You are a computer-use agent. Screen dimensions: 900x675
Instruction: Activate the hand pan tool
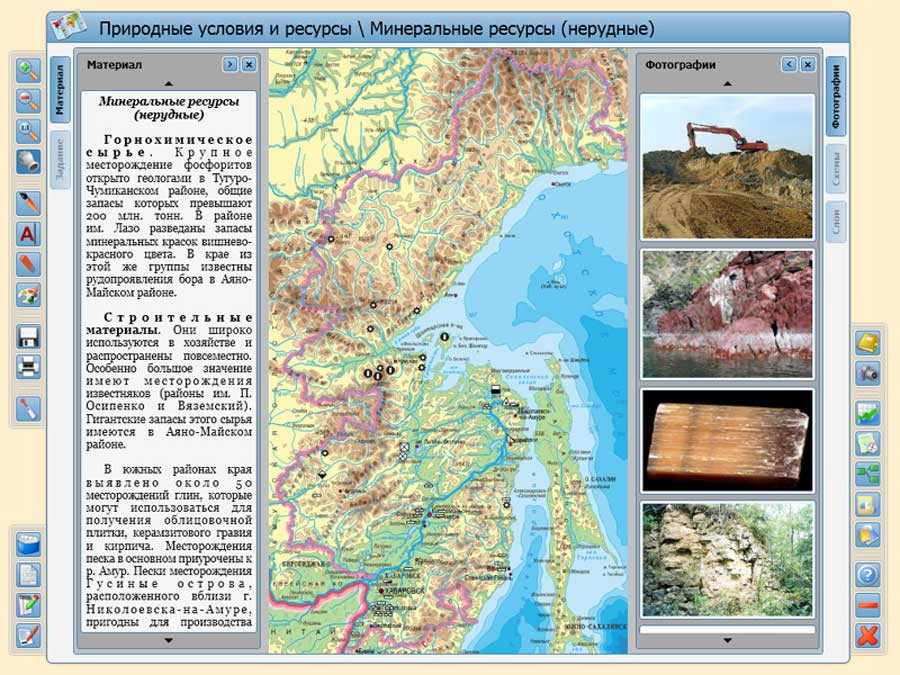pyautogui.click(x=28, y=162)
